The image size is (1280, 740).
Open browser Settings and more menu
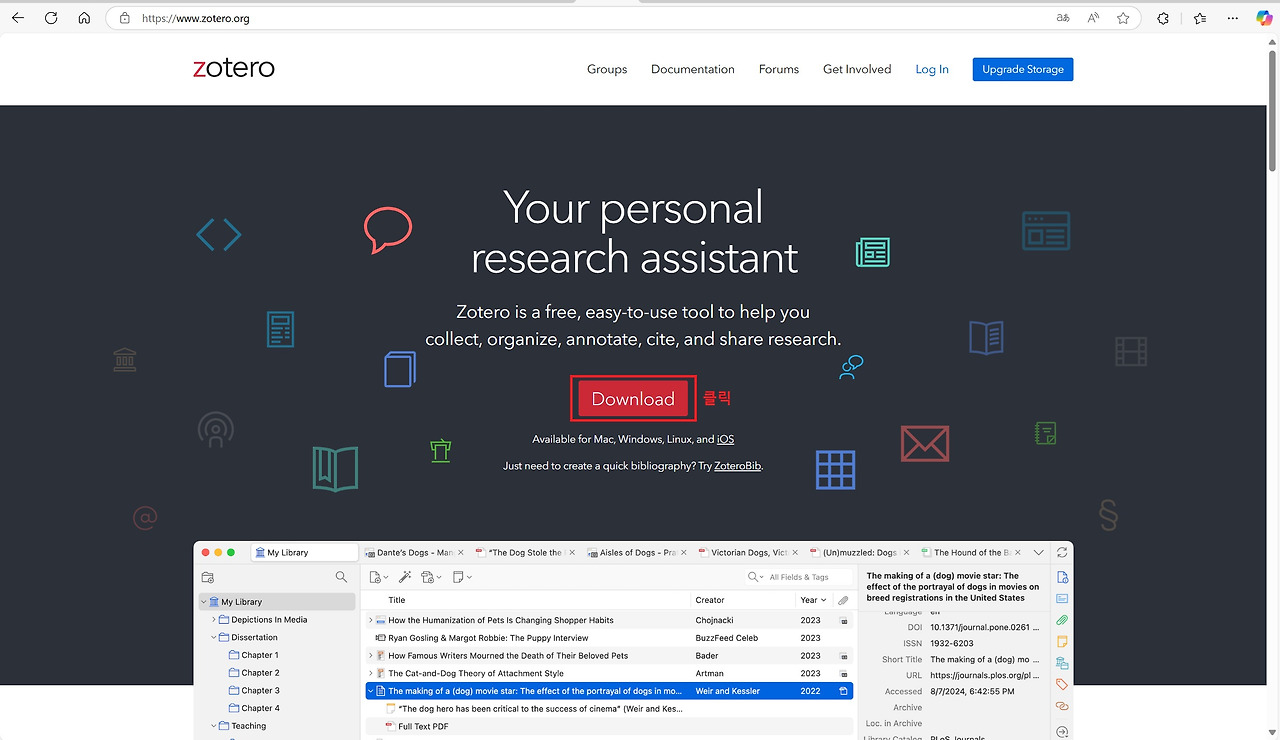(1233, 18)
